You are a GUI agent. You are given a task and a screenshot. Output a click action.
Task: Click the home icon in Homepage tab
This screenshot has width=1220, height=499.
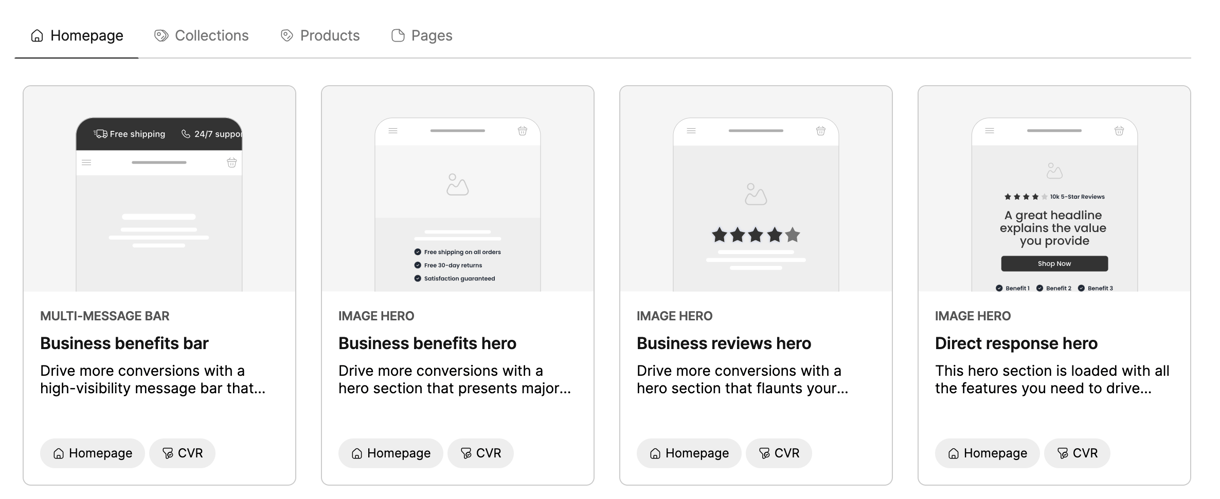[x=37, y=36]
